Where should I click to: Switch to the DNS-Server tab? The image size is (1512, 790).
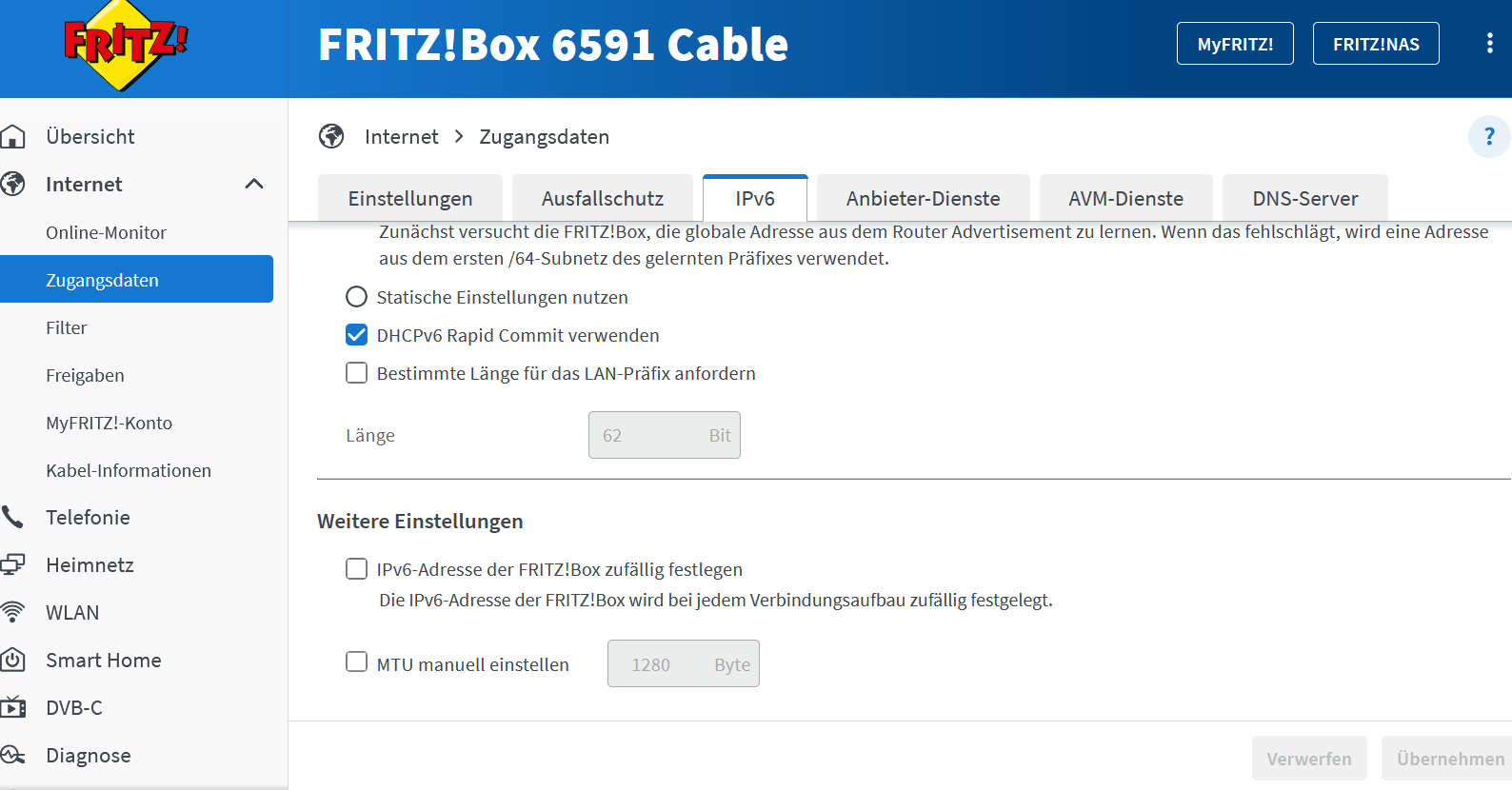tap(1304, 199)
